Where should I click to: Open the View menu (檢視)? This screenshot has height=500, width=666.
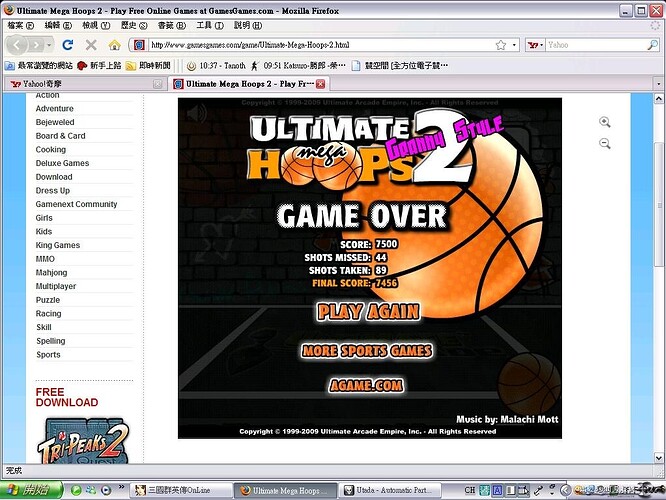pyautogui.click(x=96, y=25)
